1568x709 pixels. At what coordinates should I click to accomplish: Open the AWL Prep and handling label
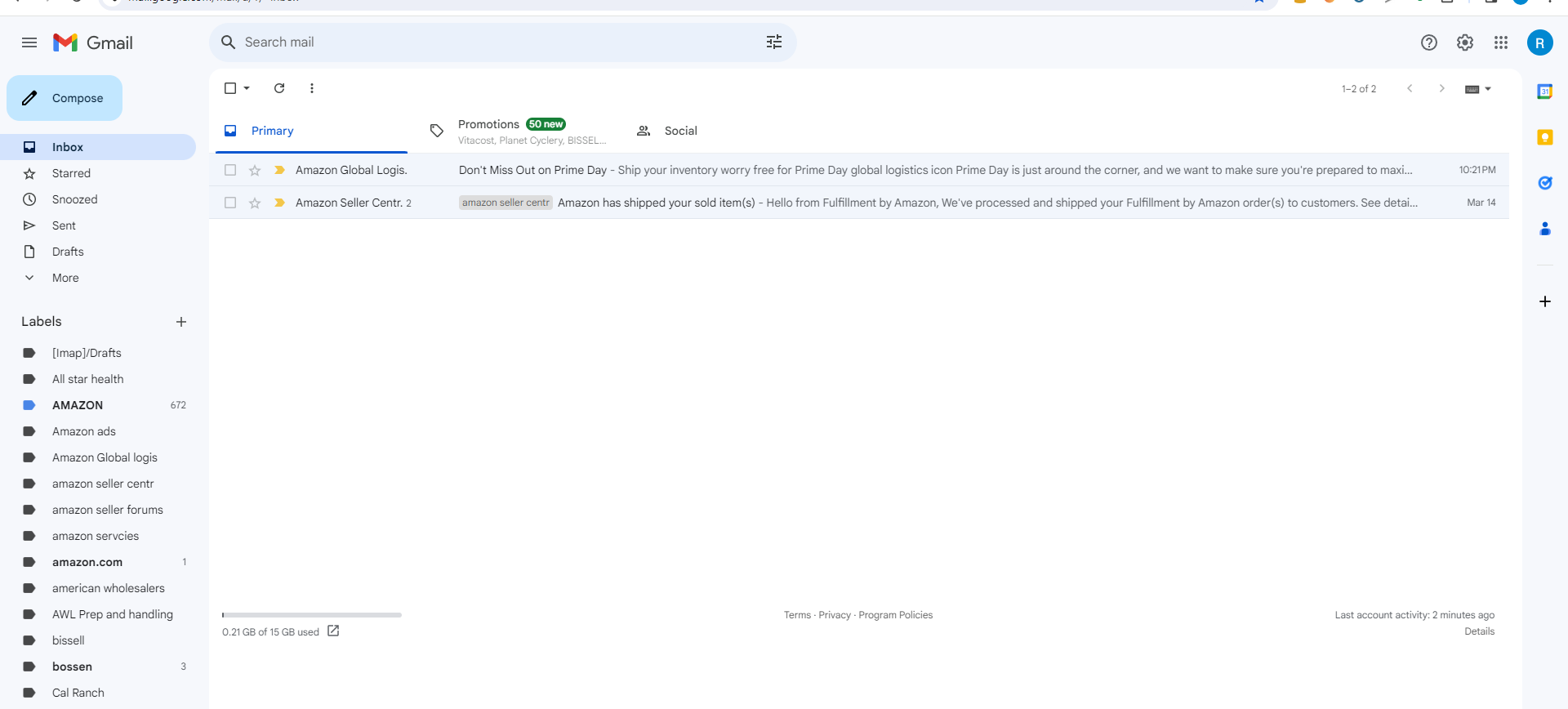[98, 614]
